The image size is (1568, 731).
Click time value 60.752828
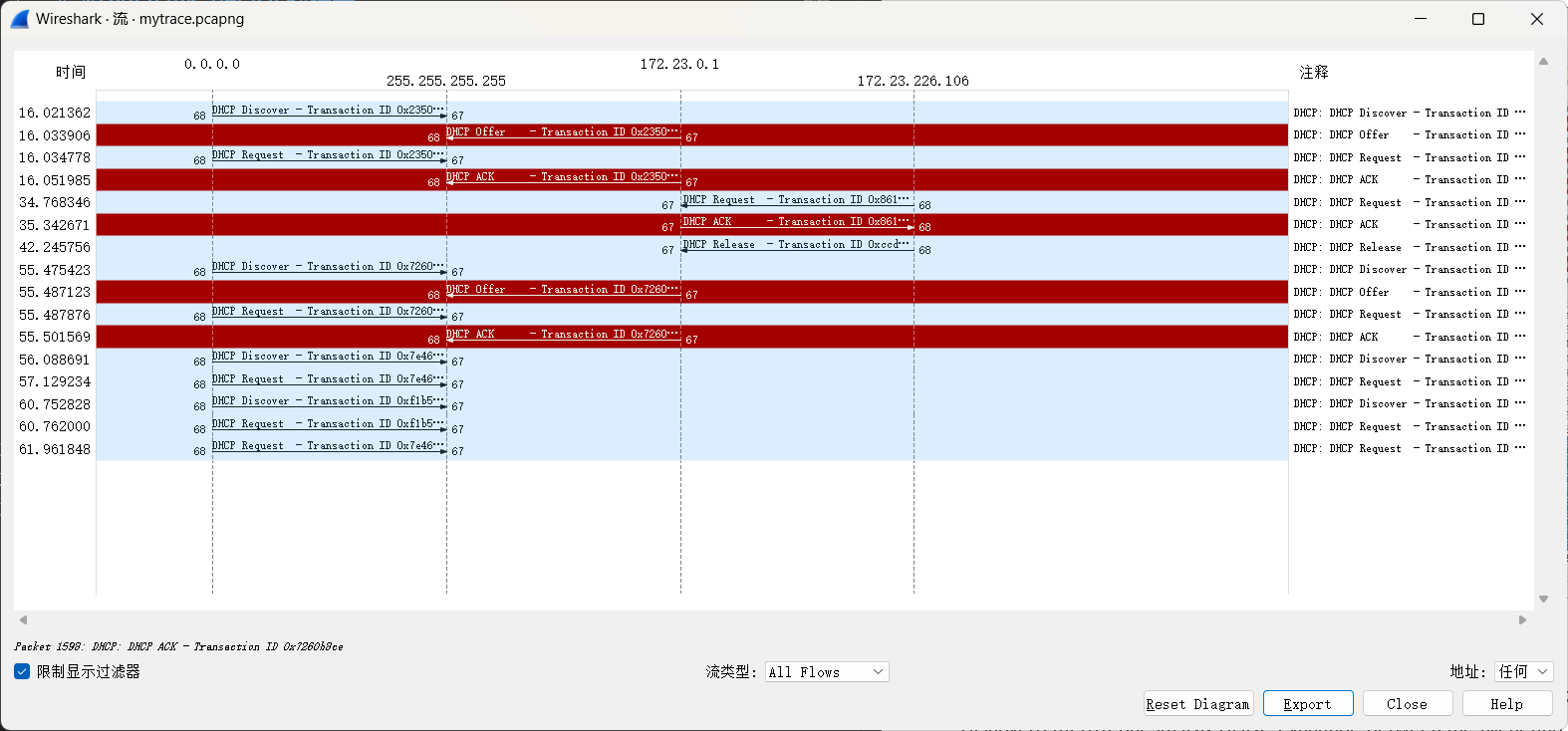click(55, 404)
